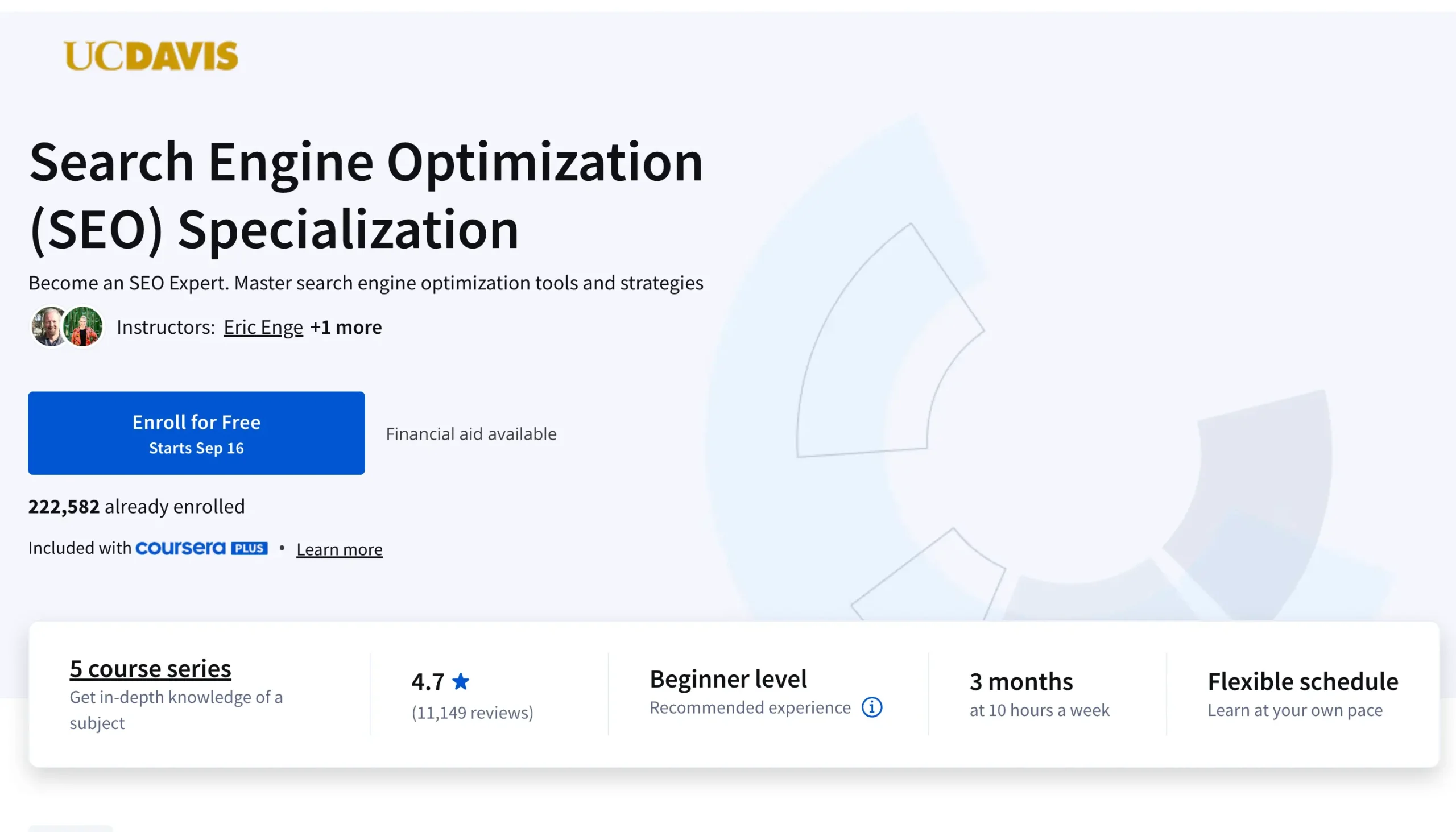The image size is (1456, 832).
Task: Click the 222,582 already enrolled text
Action: [136, 506]
